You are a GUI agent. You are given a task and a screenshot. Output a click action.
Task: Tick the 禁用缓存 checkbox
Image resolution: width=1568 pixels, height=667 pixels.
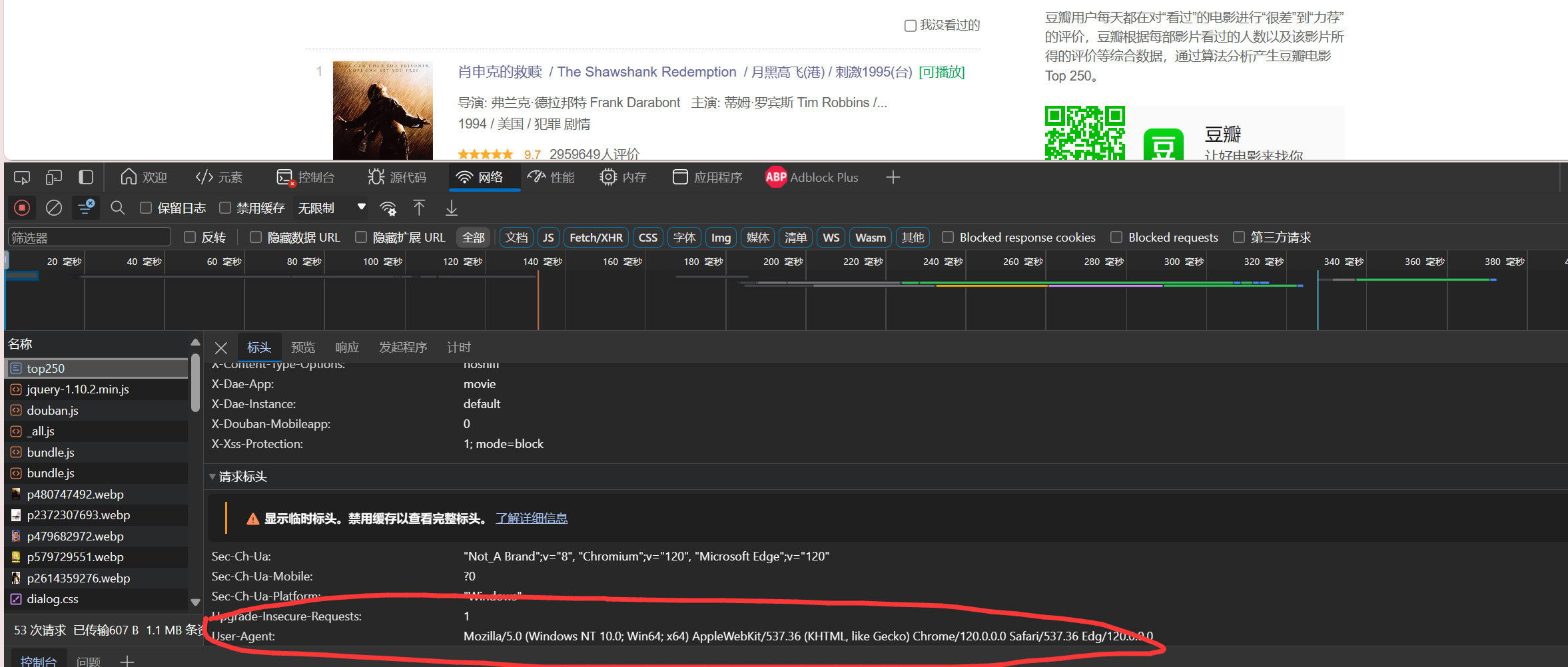click(x=225, y=208)
